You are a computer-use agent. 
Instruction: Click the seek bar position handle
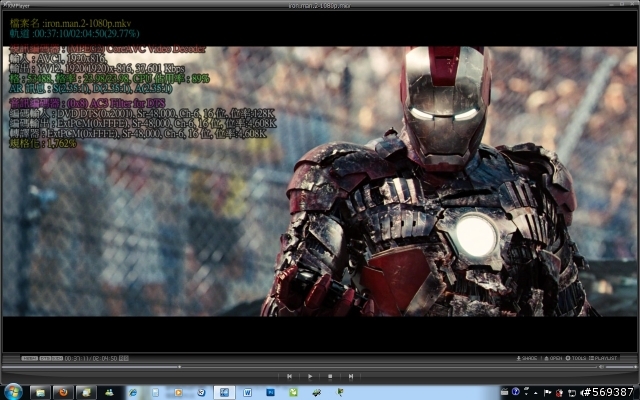click(x=179, y=367)
